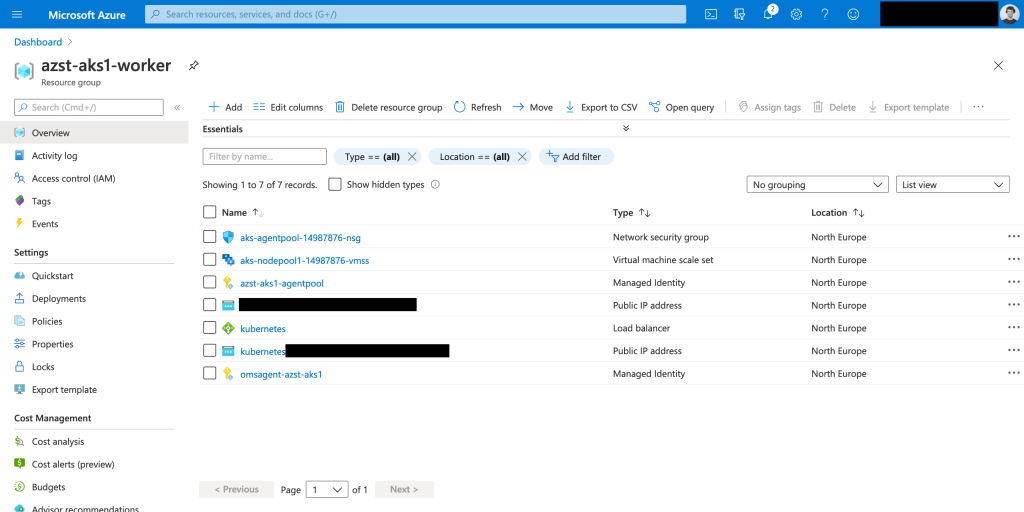Toggle the Show hidden types checkbox
The image size is (1024, 512).
(335, 185)
